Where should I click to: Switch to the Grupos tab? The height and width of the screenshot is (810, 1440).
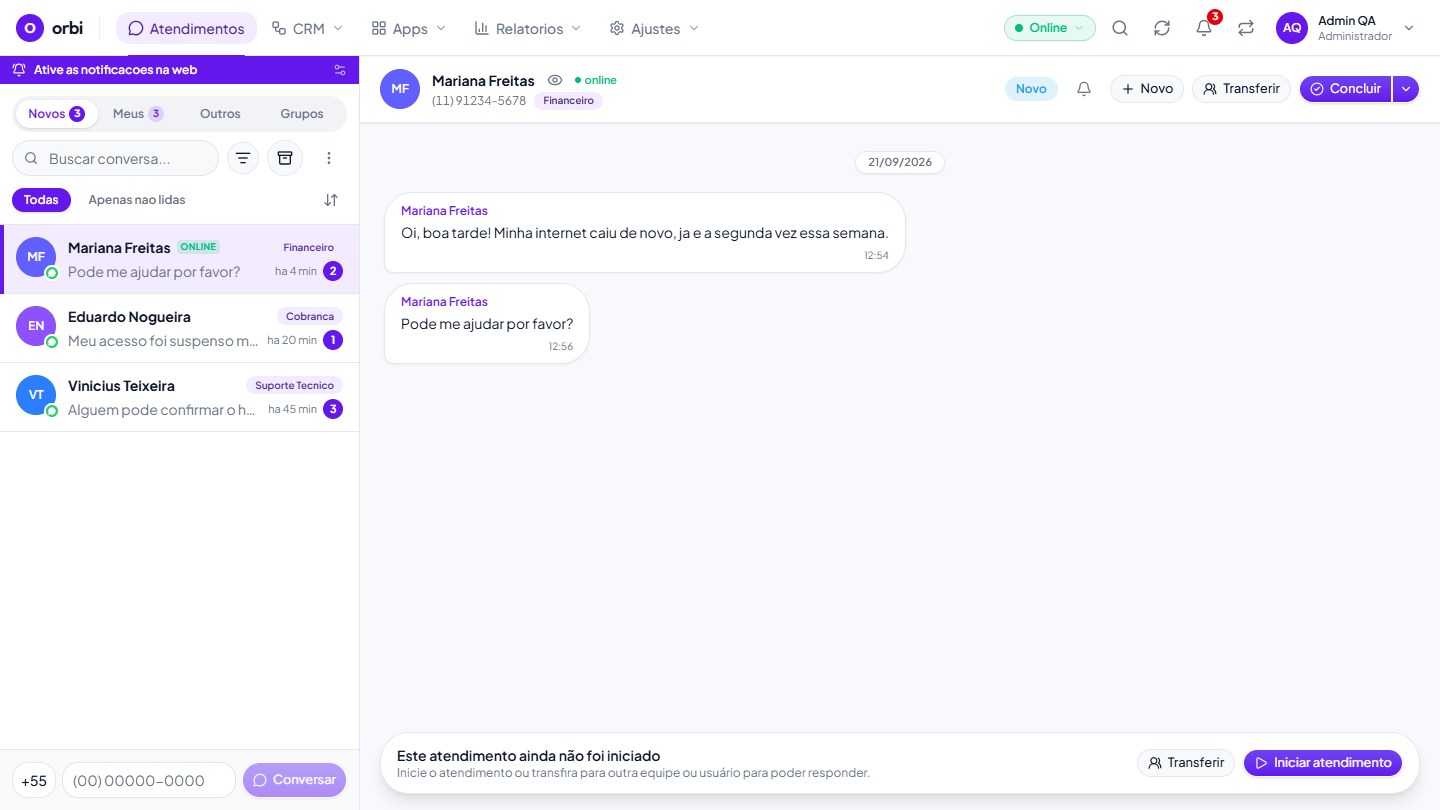pyautogui.click(x=302, y=114)
